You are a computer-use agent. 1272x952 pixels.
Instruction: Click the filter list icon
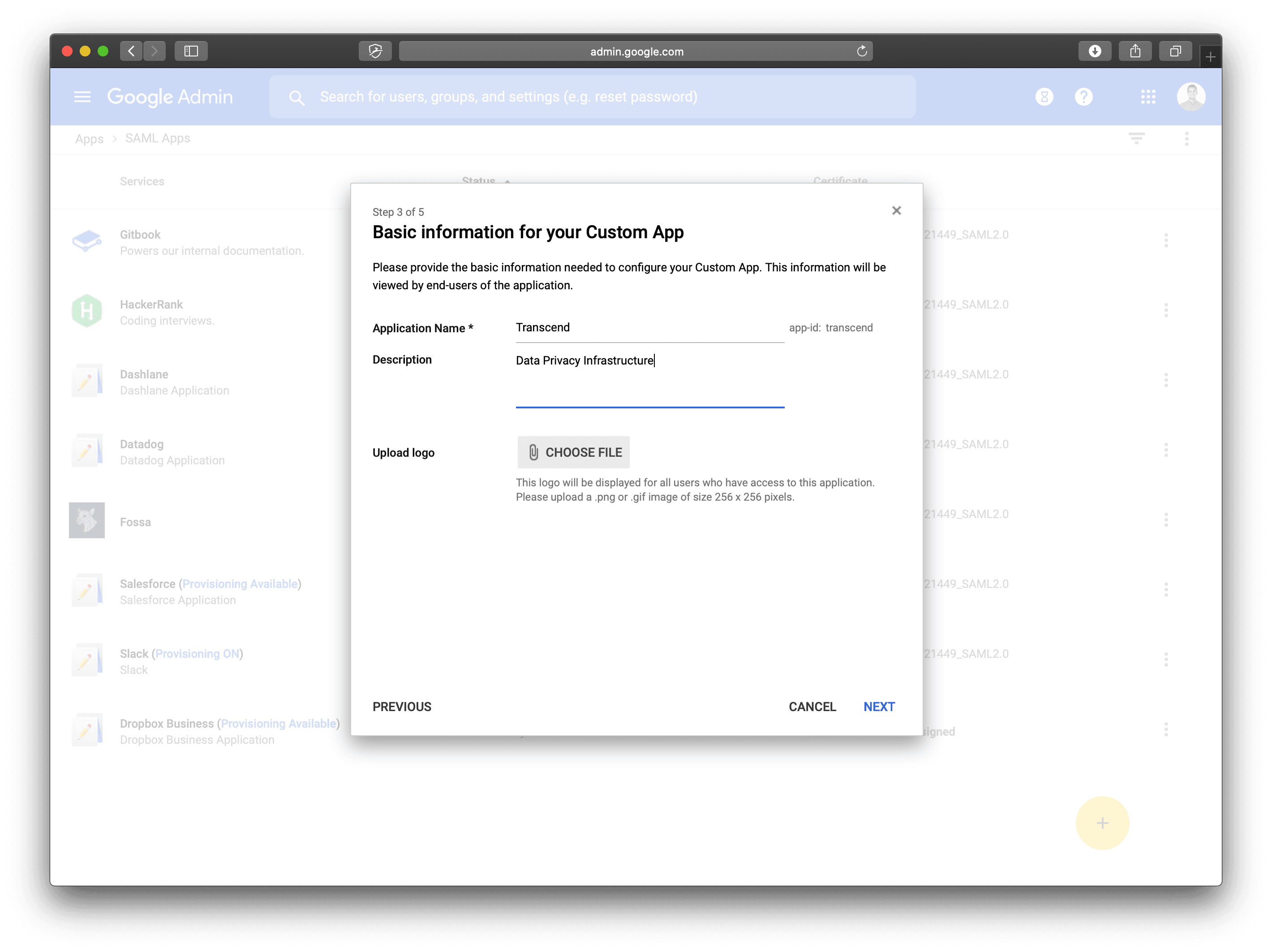(x=1136, y=138)
